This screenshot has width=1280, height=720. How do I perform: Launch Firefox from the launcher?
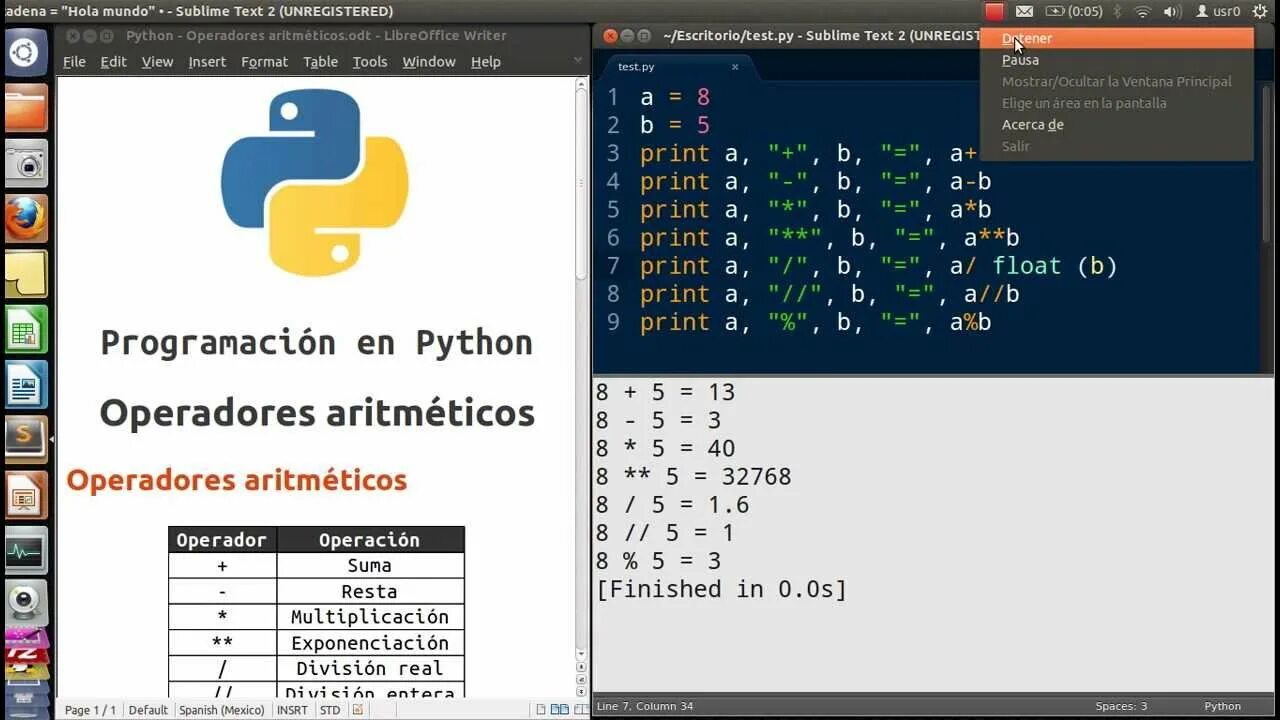coord(26,218)
